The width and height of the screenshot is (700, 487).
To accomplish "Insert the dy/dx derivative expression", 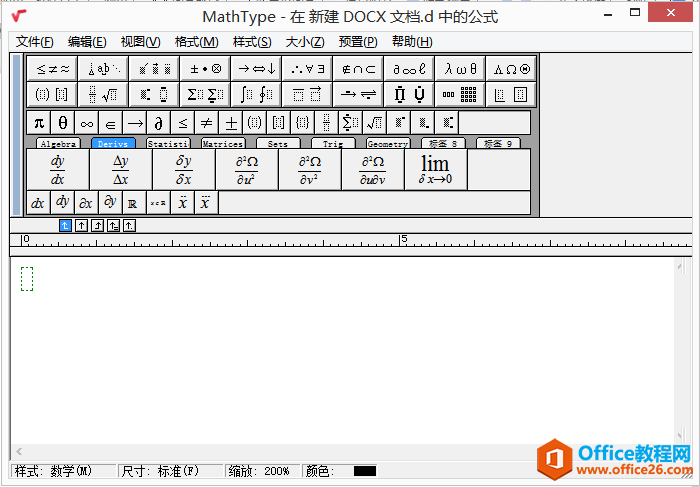I will [x=57, y=170].
